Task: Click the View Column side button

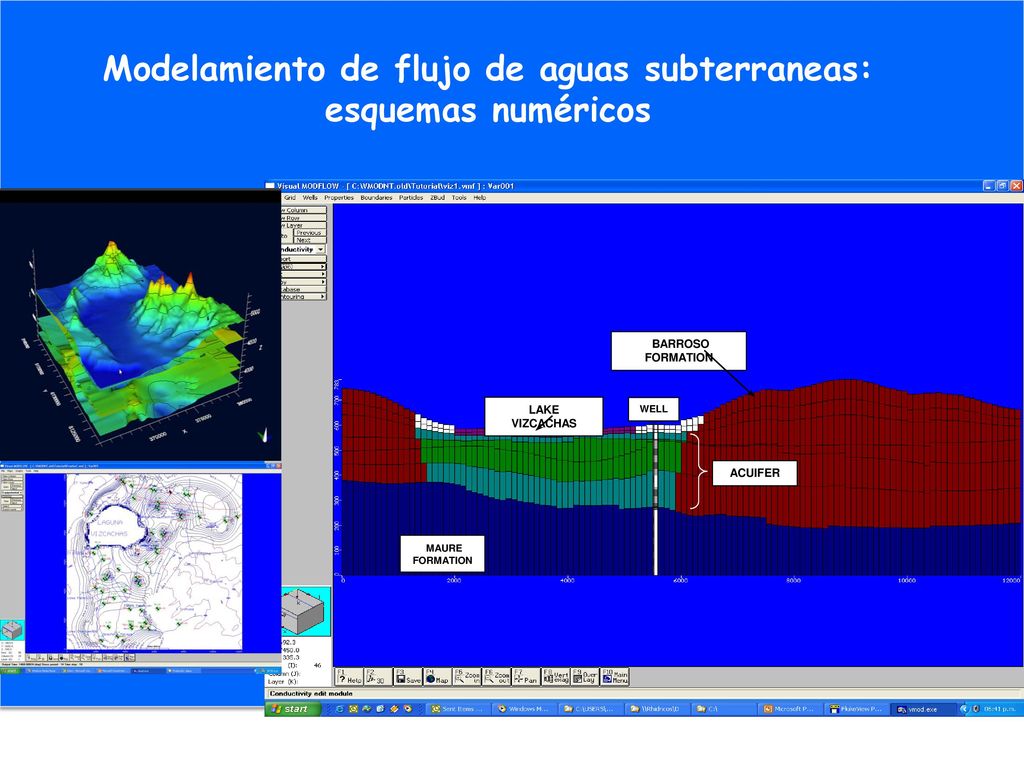Action: [304, 210]
